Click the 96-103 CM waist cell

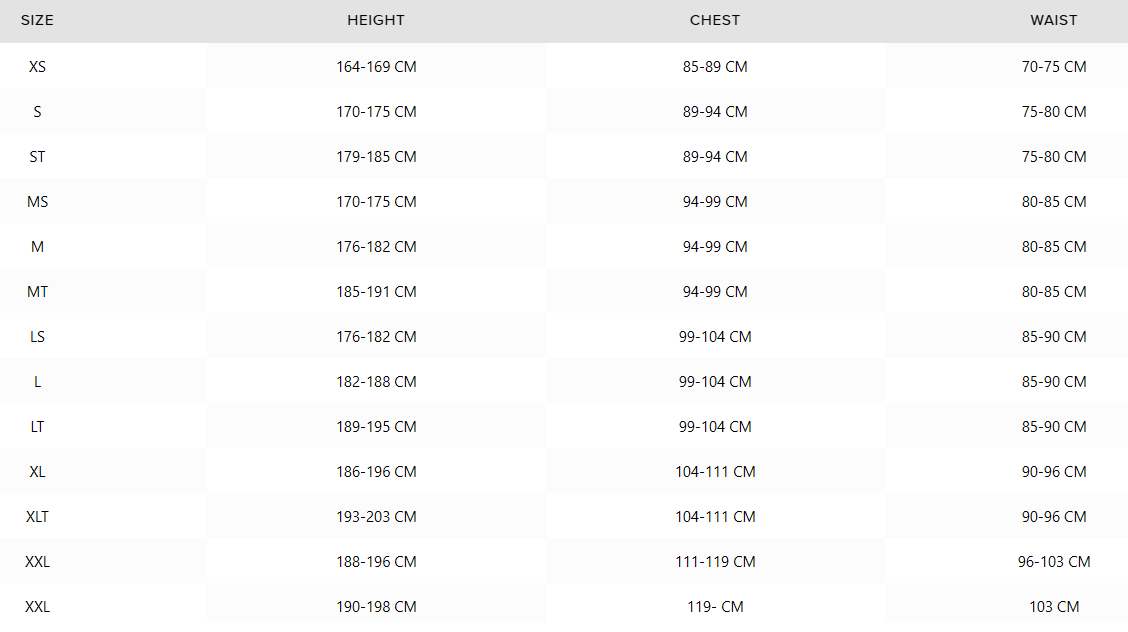point(1054,562)
